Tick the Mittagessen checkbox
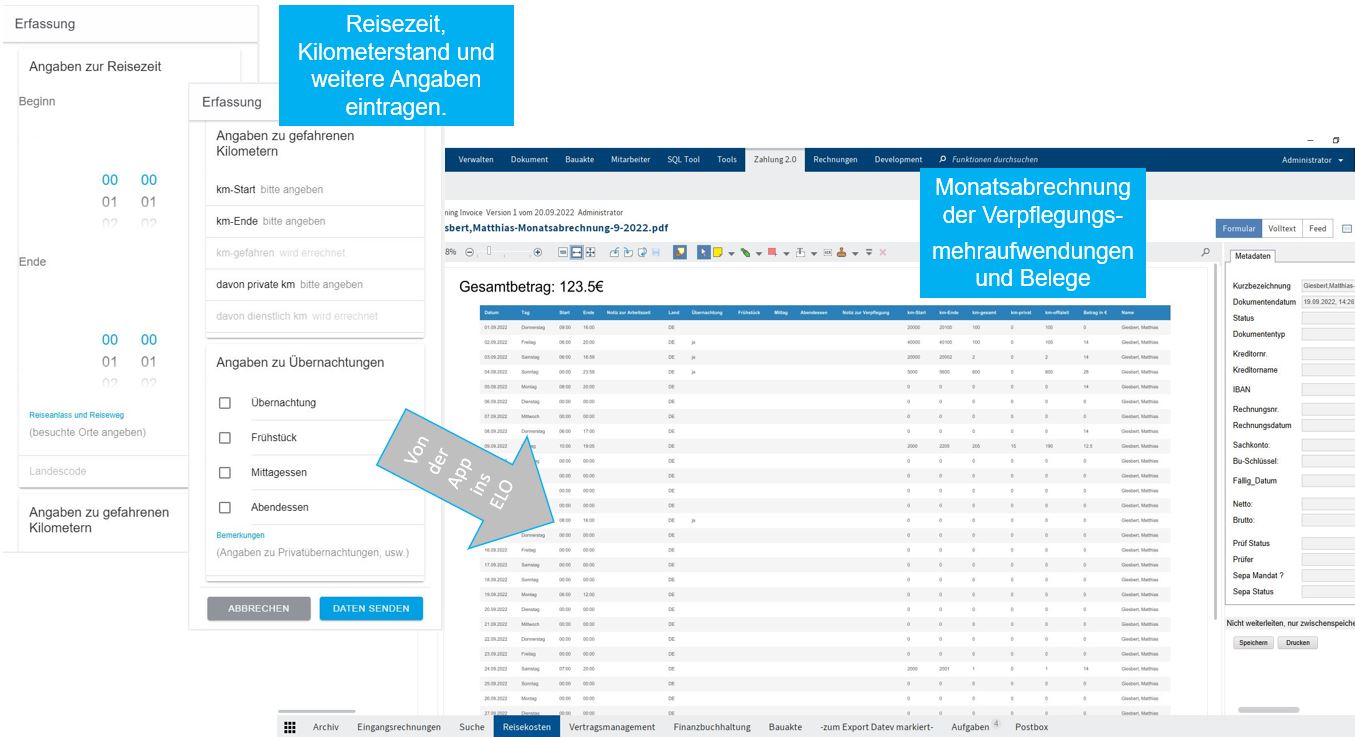This screenshot has height=737, width=1355. pos(225,472)
